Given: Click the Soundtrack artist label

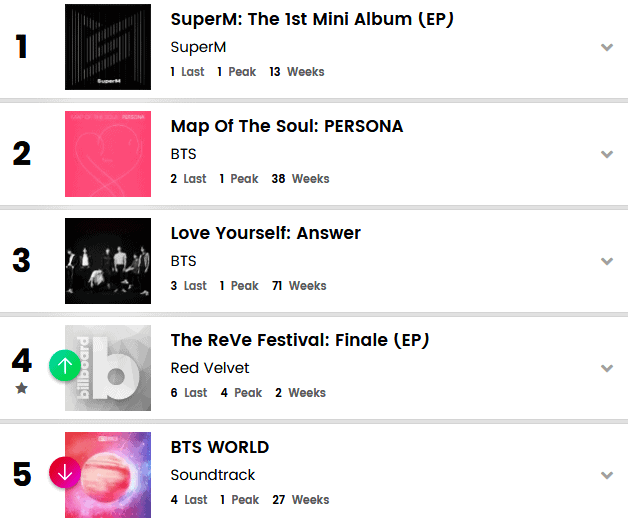Looking at the screenshot, I should pos(213,475).
